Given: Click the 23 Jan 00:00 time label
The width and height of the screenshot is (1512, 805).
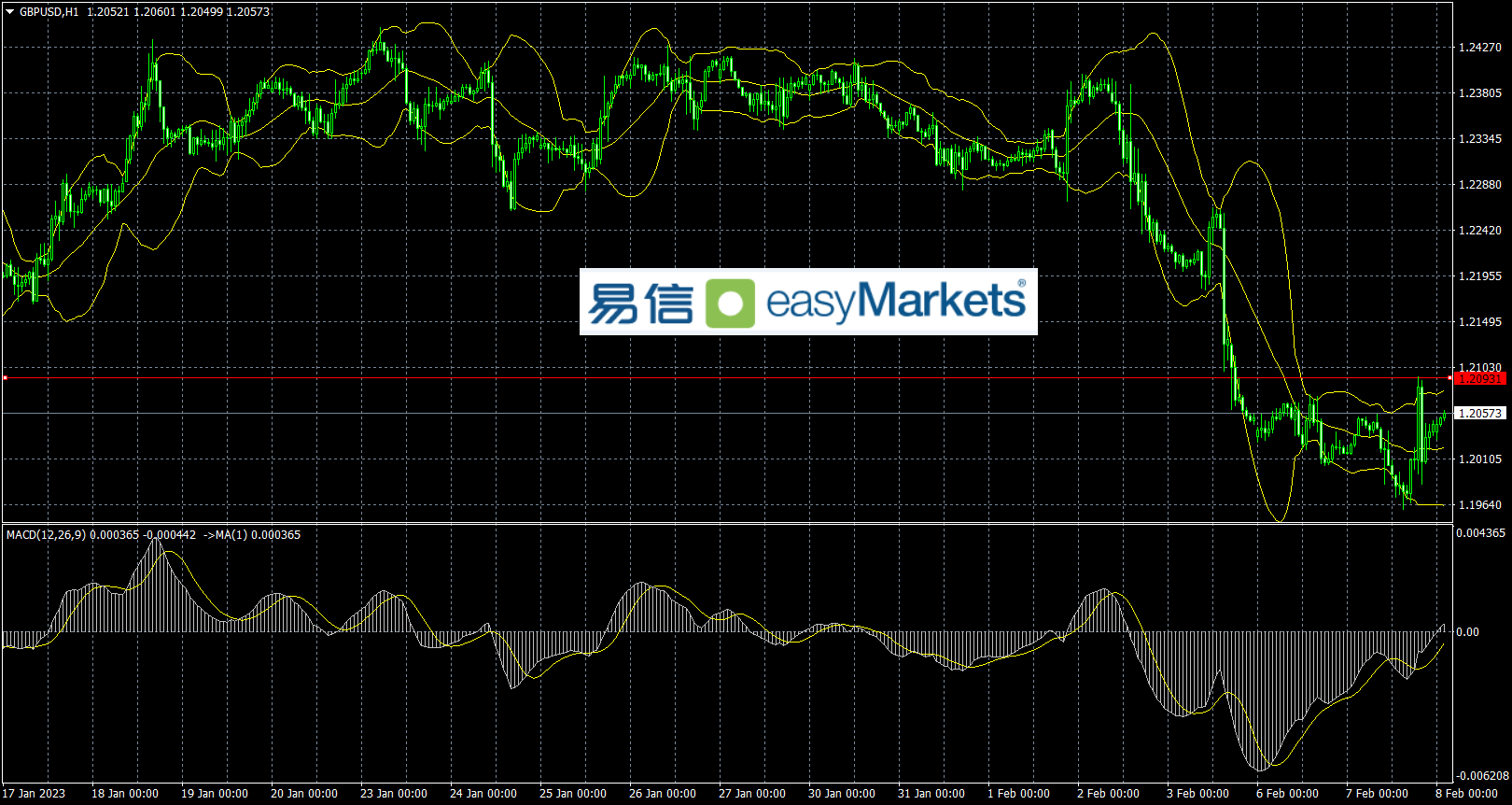Looking at the screenshot, I should pyautogui.click(x=394, y=794).
